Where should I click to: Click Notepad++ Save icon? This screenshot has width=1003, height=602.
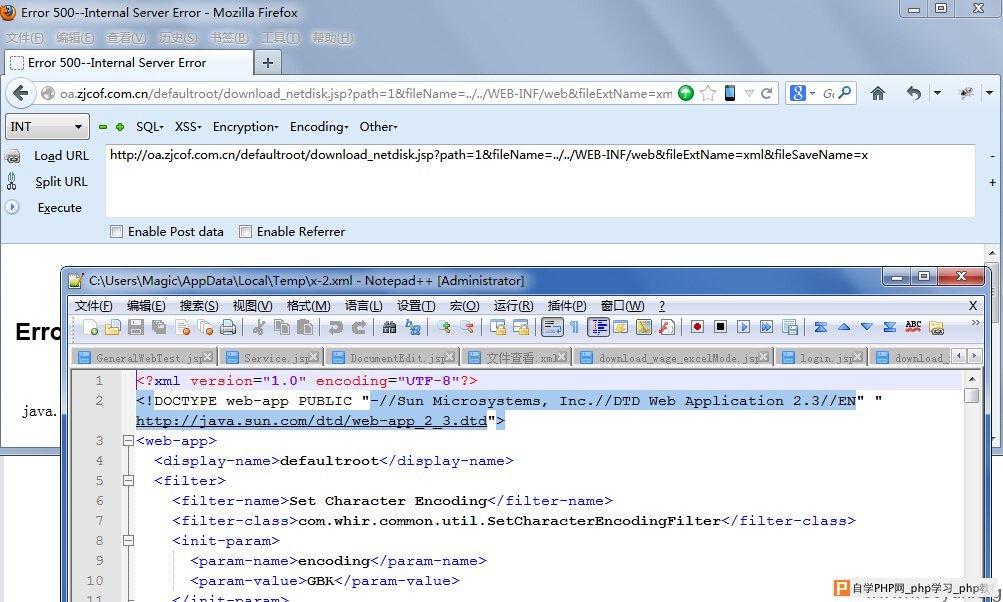(x=136, y=328)
